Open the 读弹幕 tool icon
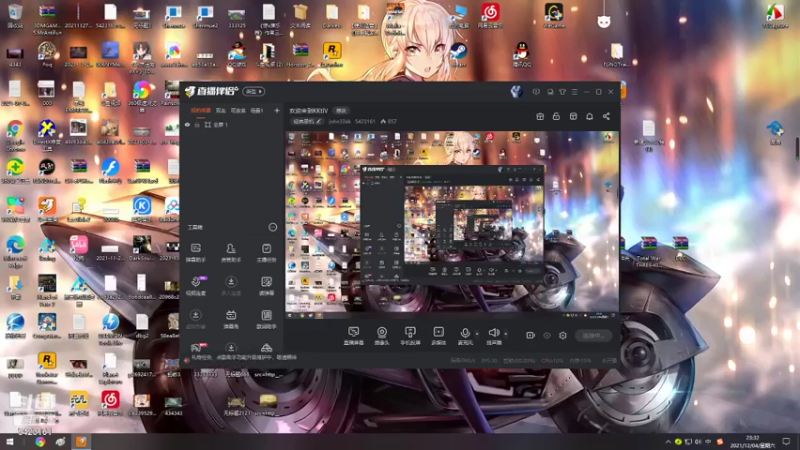The image size is (800, 450). point(266,285)
